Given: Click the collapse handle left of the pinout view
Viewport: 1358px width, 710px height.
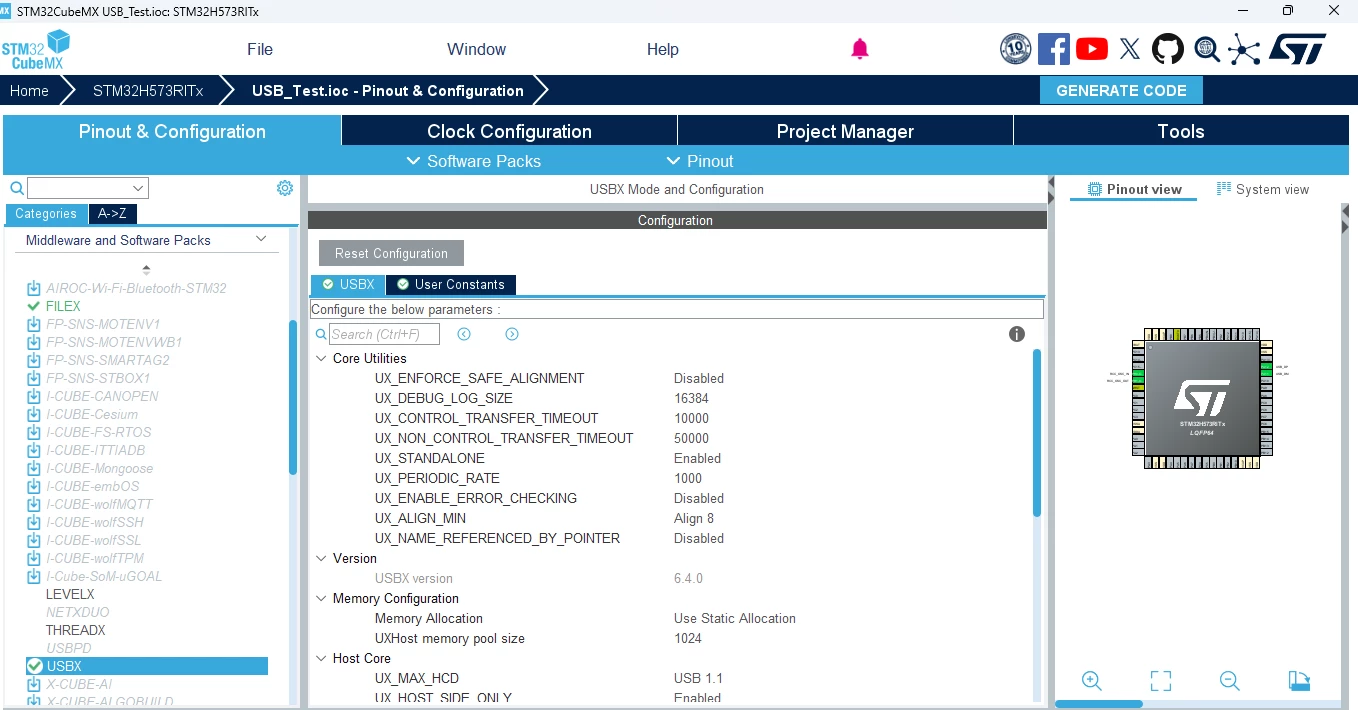Looking at the screenshot, I should (x=1051, y=189).
